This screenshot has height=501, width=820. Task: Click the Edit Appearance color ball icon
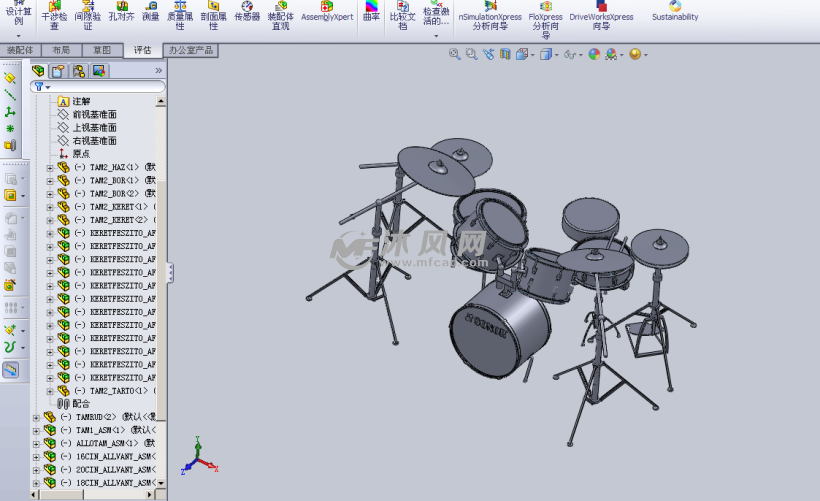click(x=594, y=55)
